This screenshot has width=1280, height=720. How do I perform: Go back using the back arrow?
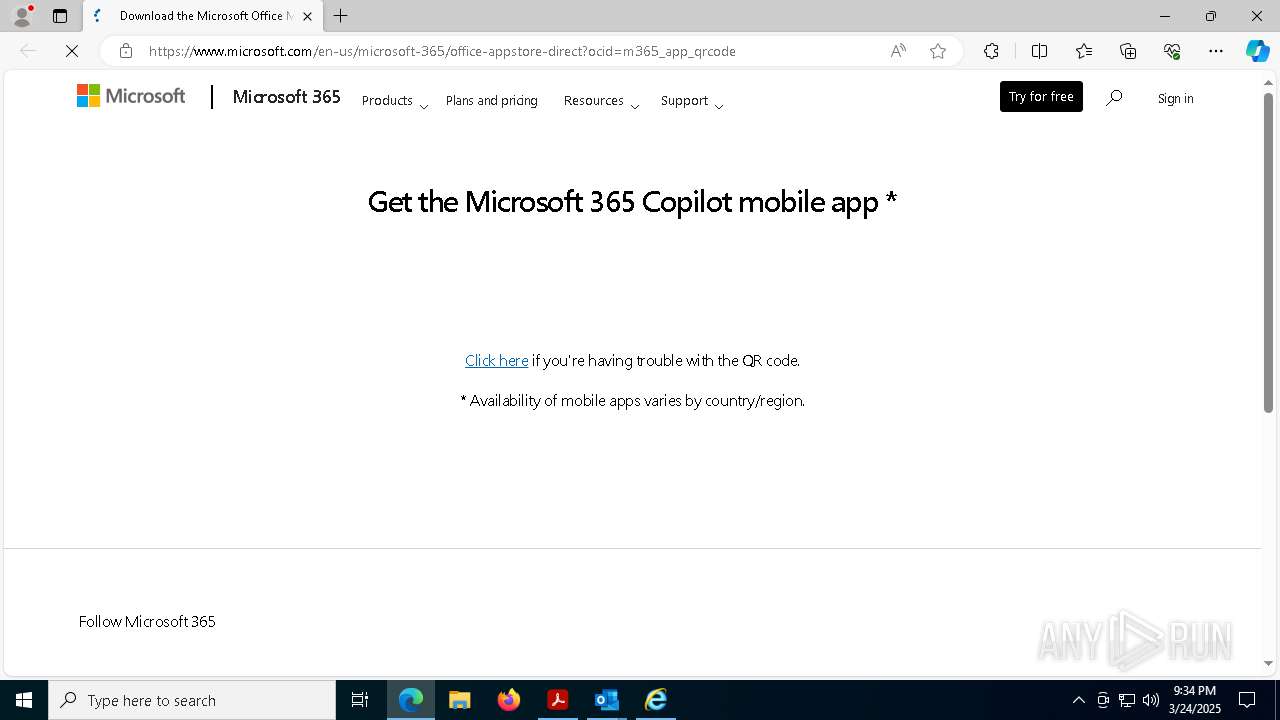point(28,51)
